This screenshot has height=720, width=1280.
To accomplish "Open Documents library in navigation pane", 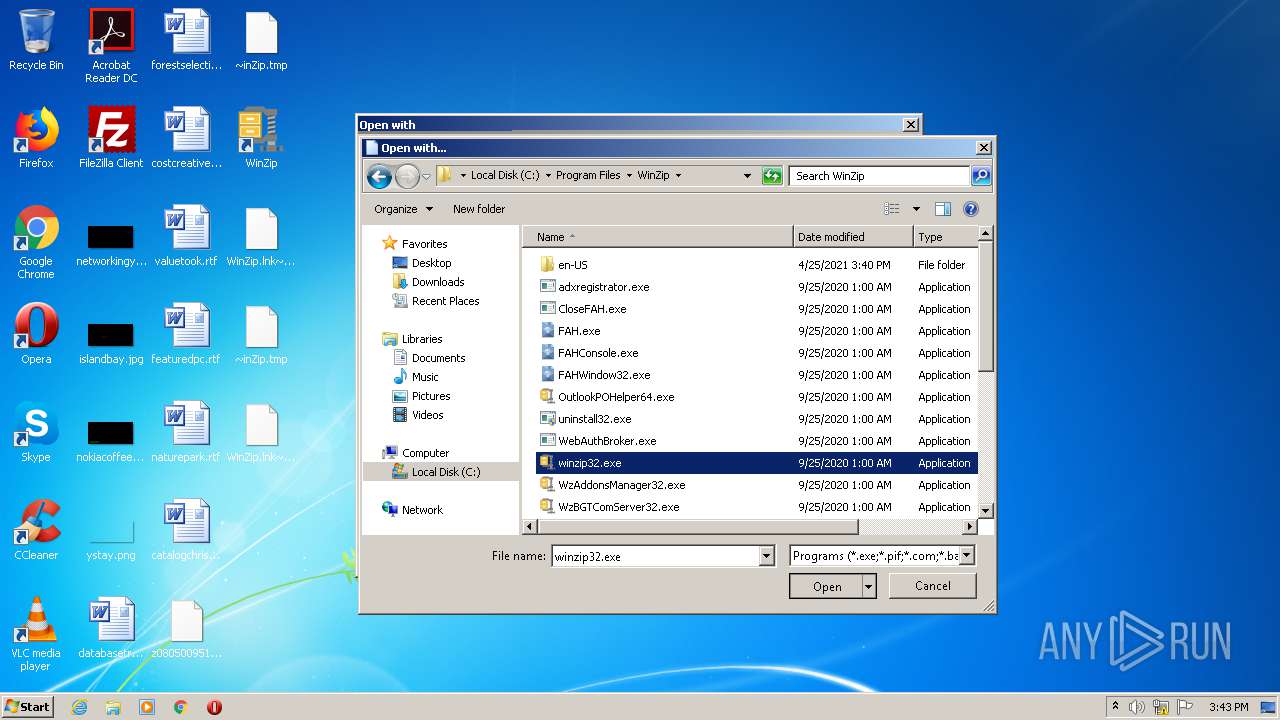I will point(438,358).
